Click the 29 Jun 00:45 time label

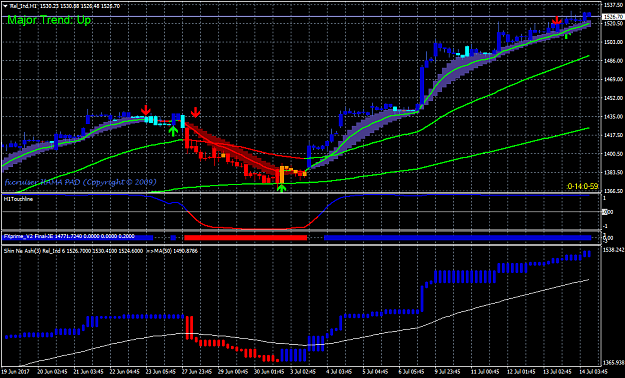click(232, 371)
